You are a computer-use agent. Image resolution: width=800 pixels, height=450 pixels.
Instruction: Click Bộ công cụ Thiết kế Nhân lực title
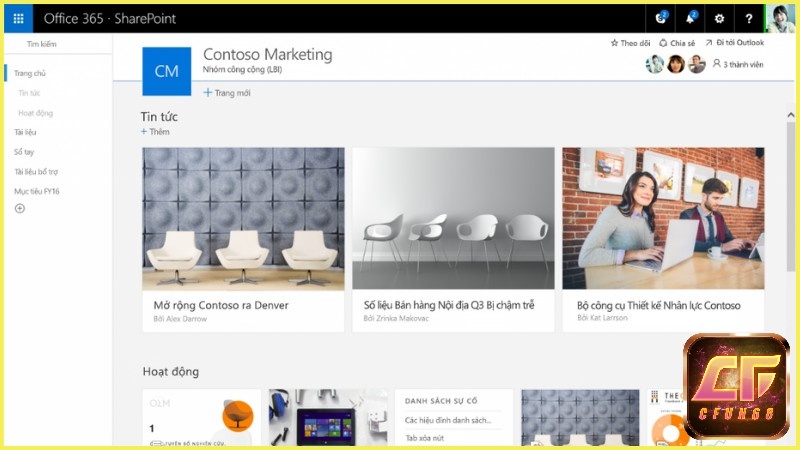(x=659, y=306)
